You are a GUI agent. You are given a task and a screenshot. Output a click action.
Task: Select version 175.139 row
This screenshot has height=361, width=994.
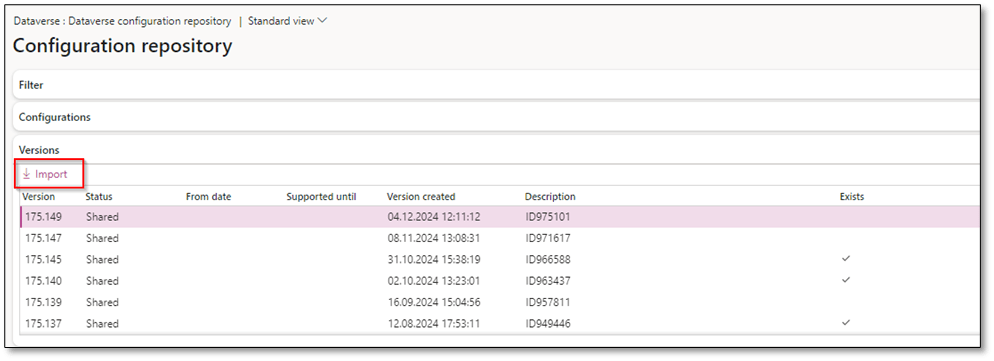click(x=501, y=302)
